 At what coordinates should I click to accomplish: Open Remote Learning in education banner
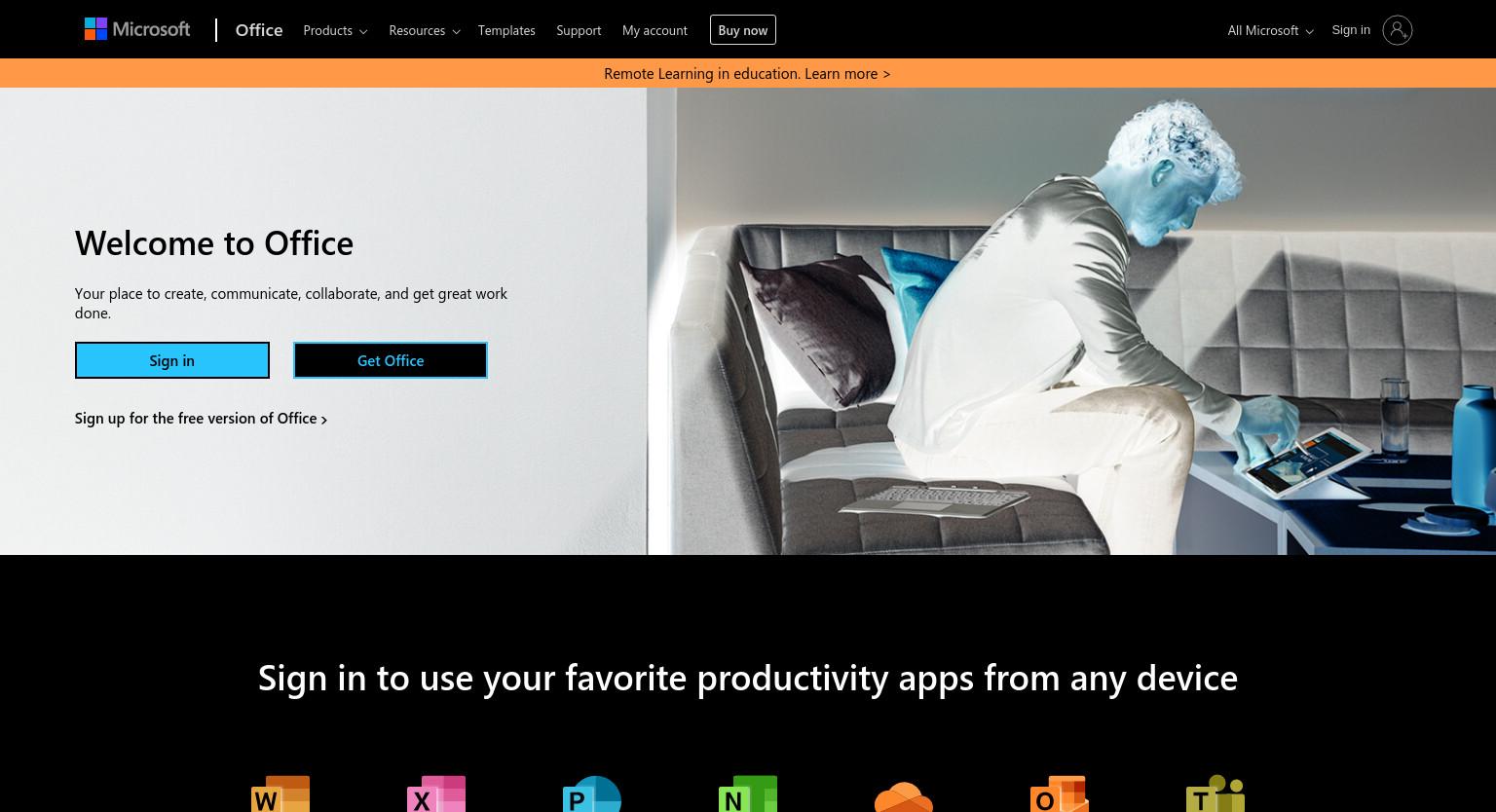pos(747,73)
